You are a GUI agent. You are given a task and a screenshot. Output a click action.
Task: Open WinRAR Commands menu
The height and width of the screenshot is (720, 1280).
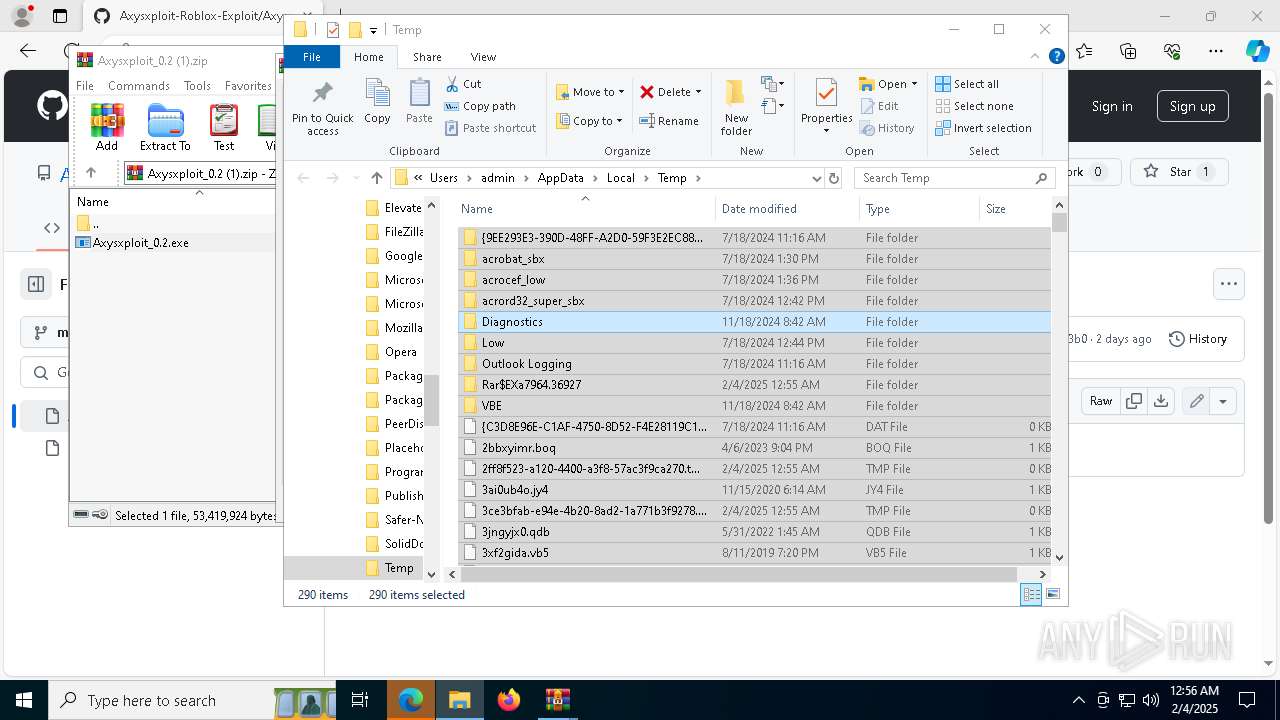pyautogui.click(x=139, y=86)
